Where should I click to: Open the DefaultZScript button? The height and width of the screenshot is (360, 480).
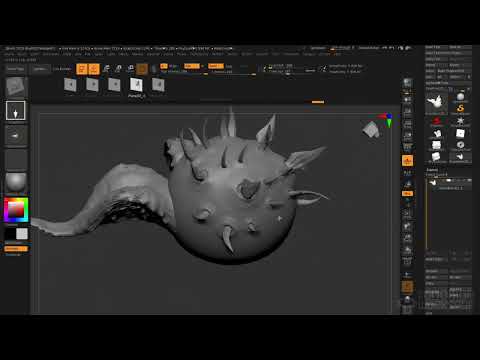pyautogui.click(x=369, y=48)
